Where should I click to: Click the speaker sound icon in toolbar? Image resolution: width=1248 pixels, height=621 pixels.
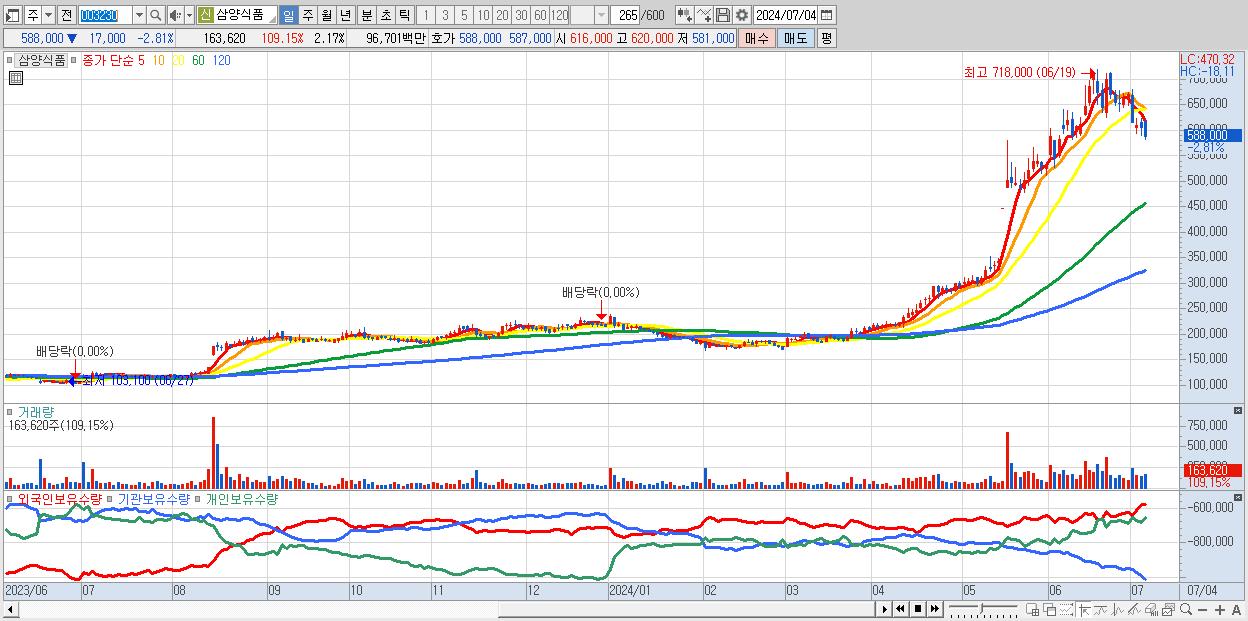[175, 15]
